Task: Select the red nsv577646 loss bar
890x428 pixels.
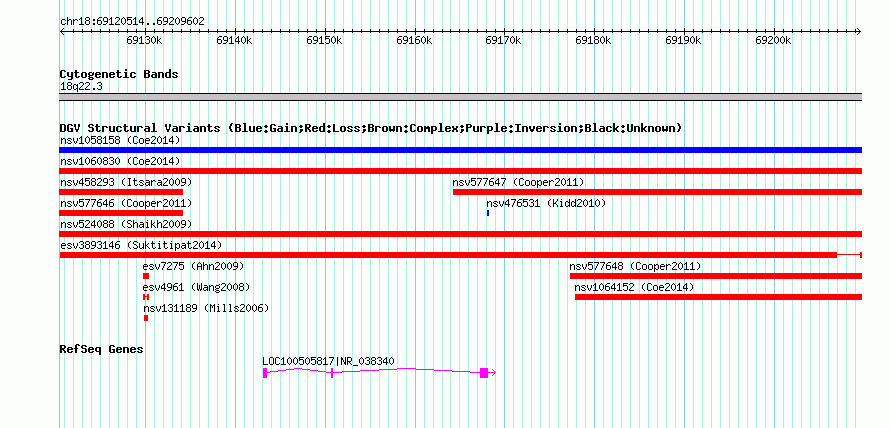Action: click(x=121, y=213)
